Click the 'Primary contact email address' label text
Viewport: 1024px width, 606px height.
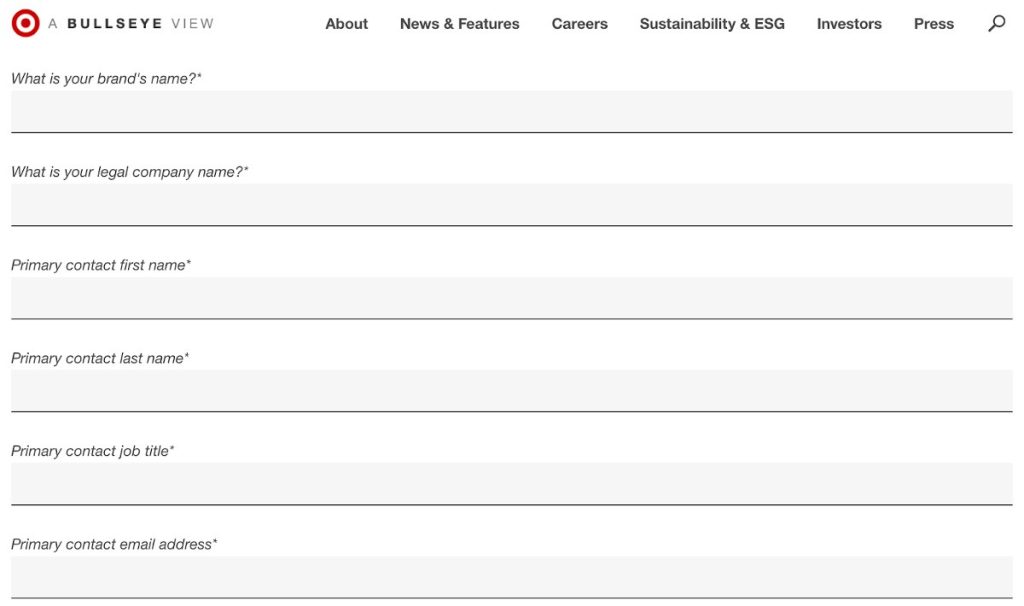point(114,544)
